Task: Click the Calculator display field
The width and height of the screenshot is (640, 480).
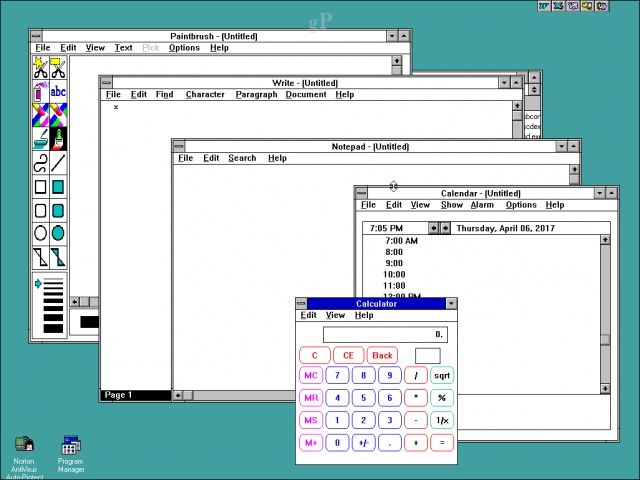Action: click(385, 335)
